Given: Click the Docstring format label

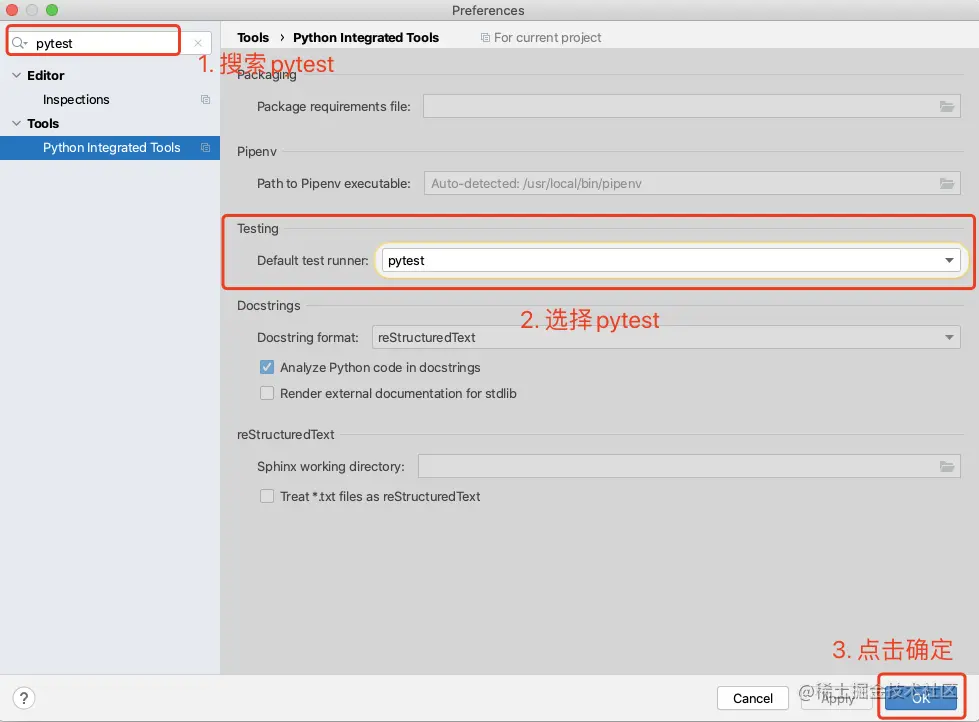Looking at the screenshot, I should [x=308, y=337].
